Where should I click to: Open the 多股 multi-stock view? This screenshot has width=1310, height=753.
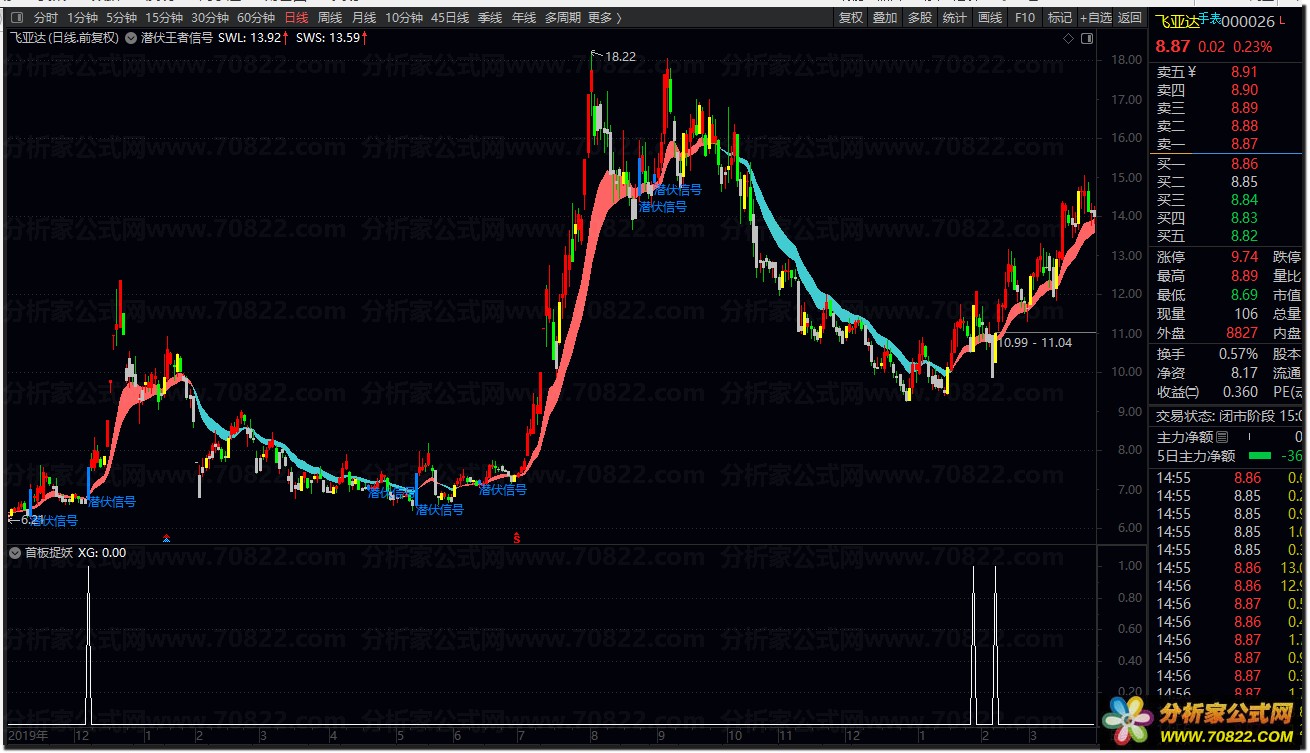click(x=920, y=17)
